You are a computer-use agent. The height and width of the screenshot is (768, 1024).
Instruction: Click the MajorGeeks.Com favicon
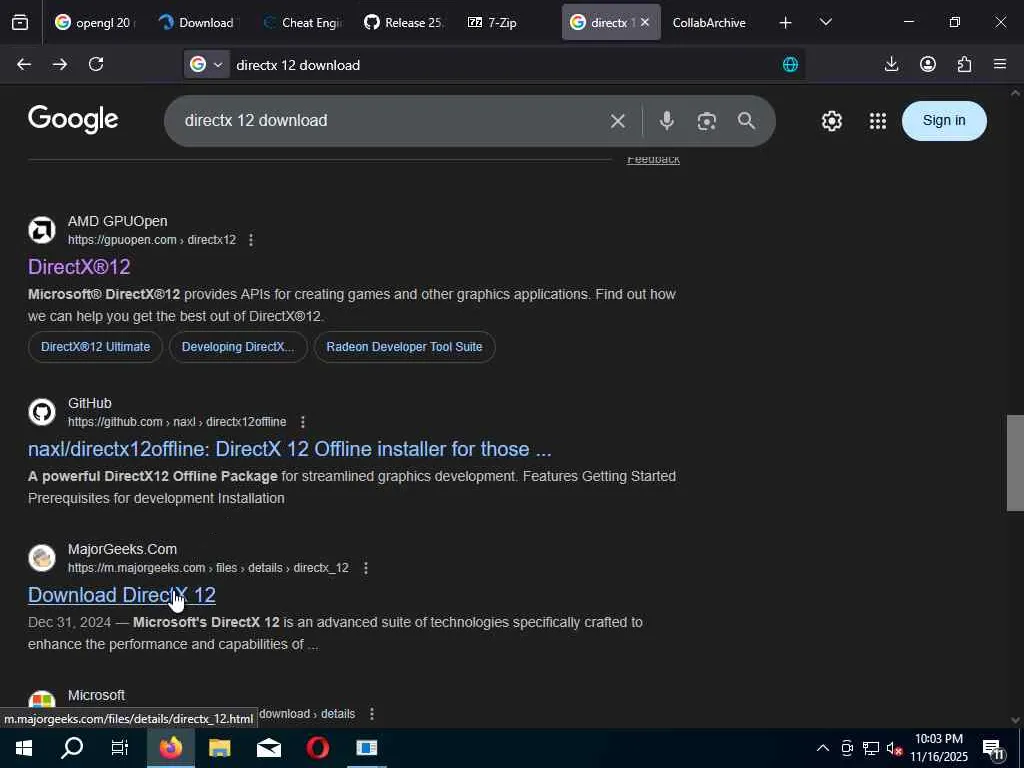pyautogui.click(x=42, y=558)
